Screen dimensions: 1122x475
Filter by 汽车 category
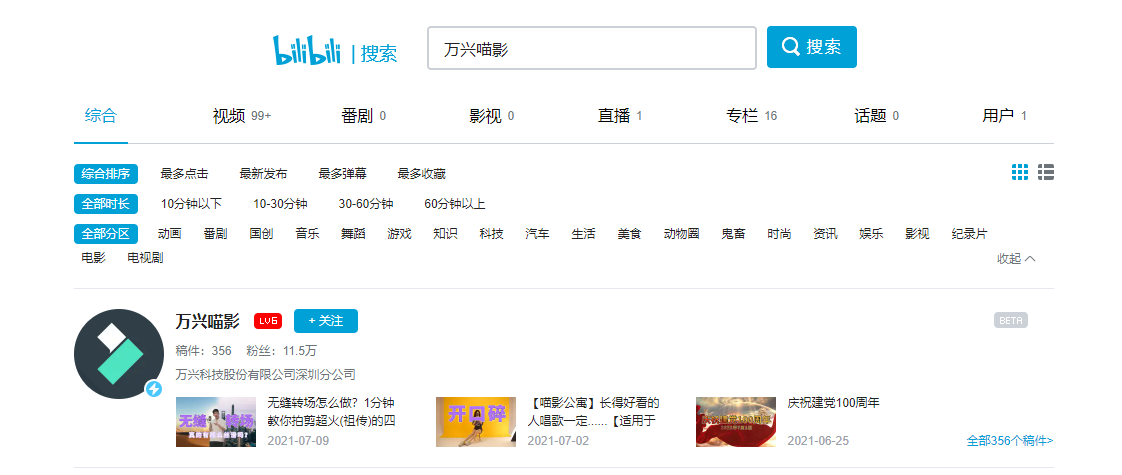tap(537, 234)
